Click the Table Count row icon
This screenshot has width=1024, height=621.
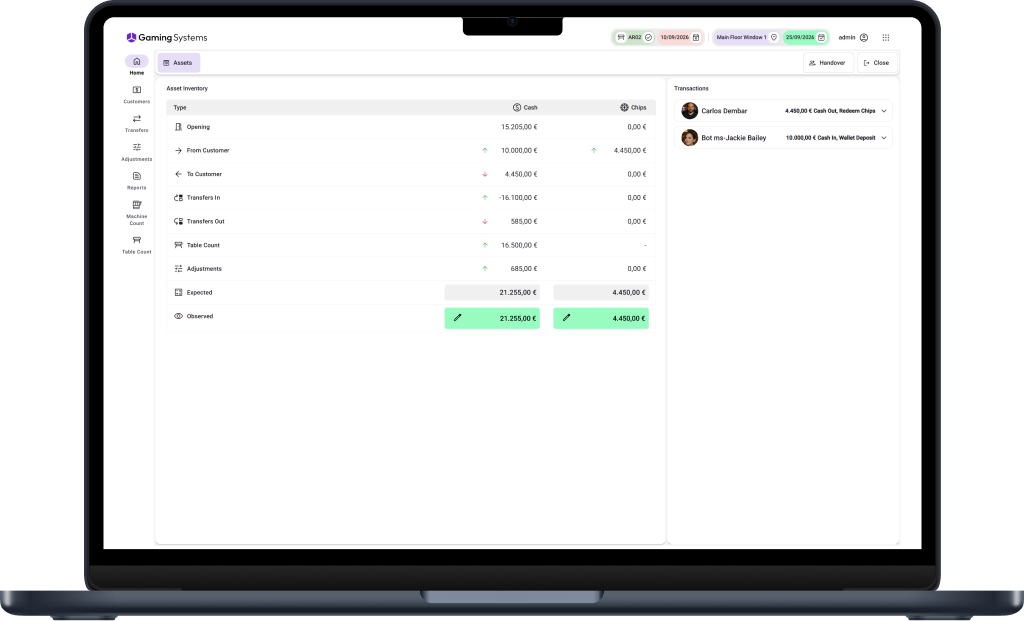(x=178, y=245)
